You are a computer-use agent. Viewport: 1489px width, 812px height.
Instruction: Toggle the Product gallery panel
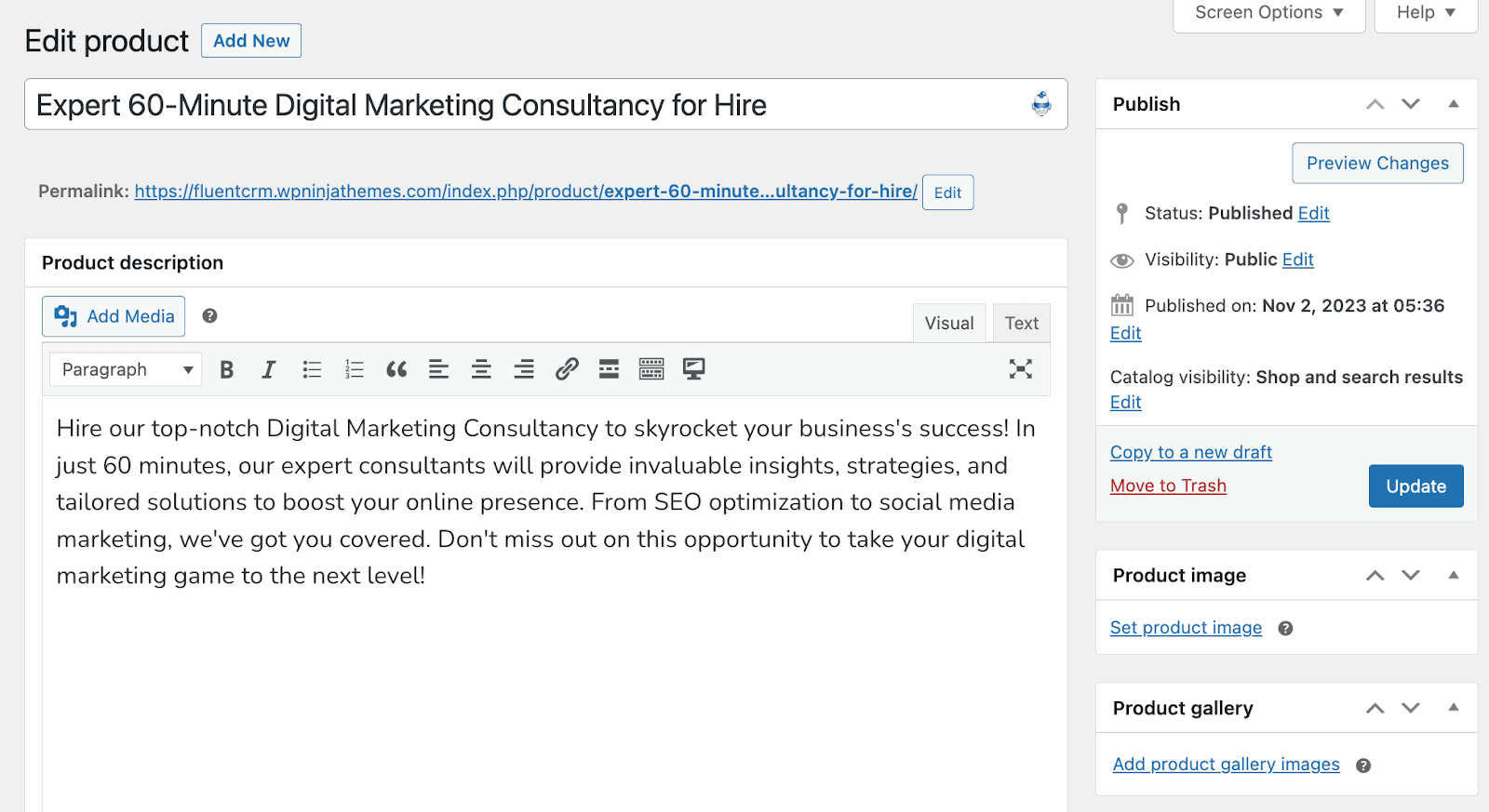coord(1454,708)
